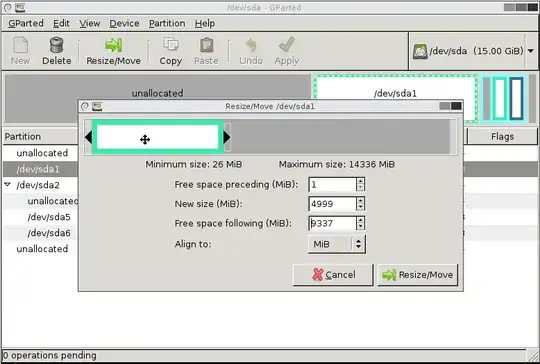Screen dimensions: 540x364
Task: Click the Free space following input field
Action: (x=332, y=223)
